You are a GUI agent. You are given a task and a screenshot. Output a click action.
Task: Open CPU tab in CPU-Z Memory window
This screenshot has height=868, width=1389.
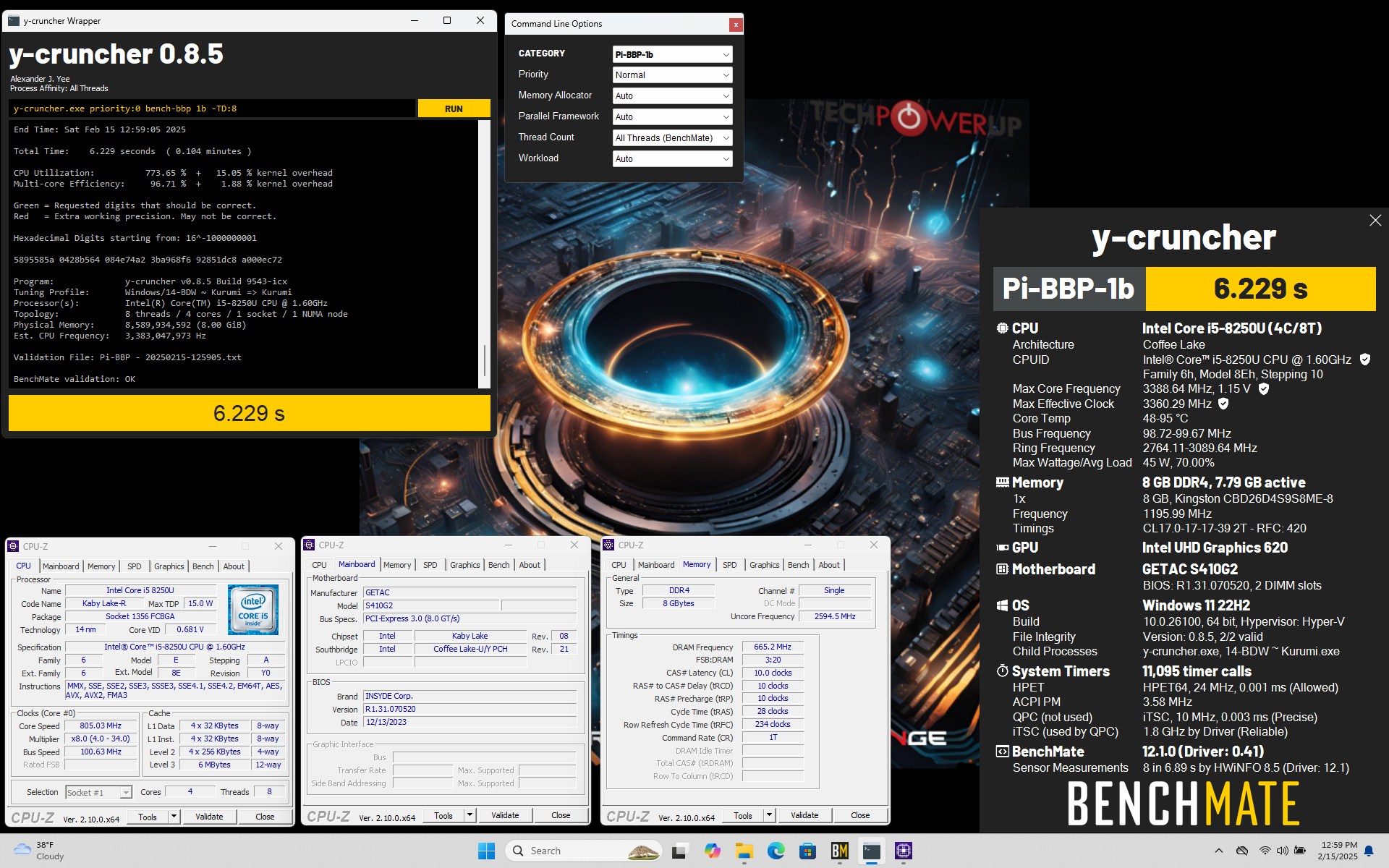pyautogui.click(x=619, y=565)
